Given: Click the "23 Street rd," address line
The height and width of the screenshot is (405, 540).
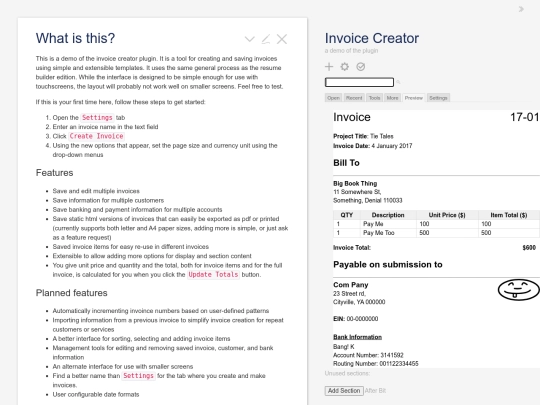Looking at the screenshot, I should pyautogui.click(x=350, y=293).
